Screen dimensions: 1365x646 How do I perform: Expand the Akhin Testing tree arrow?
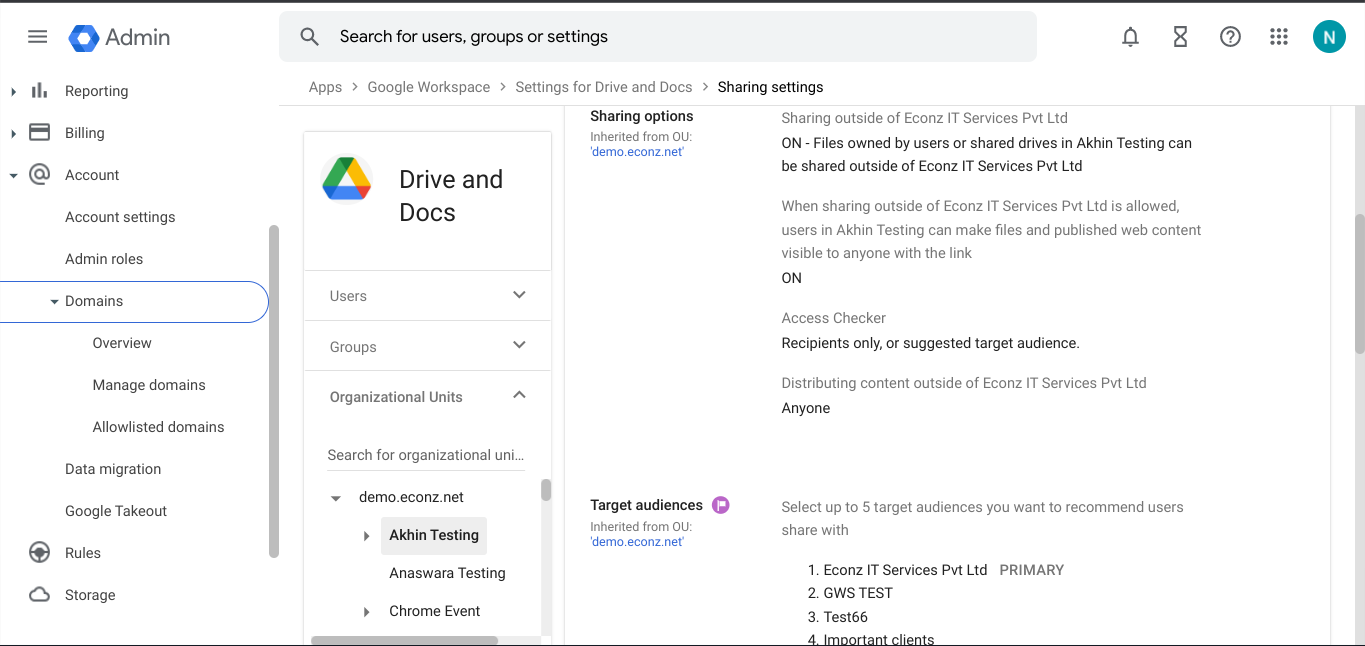367,536
